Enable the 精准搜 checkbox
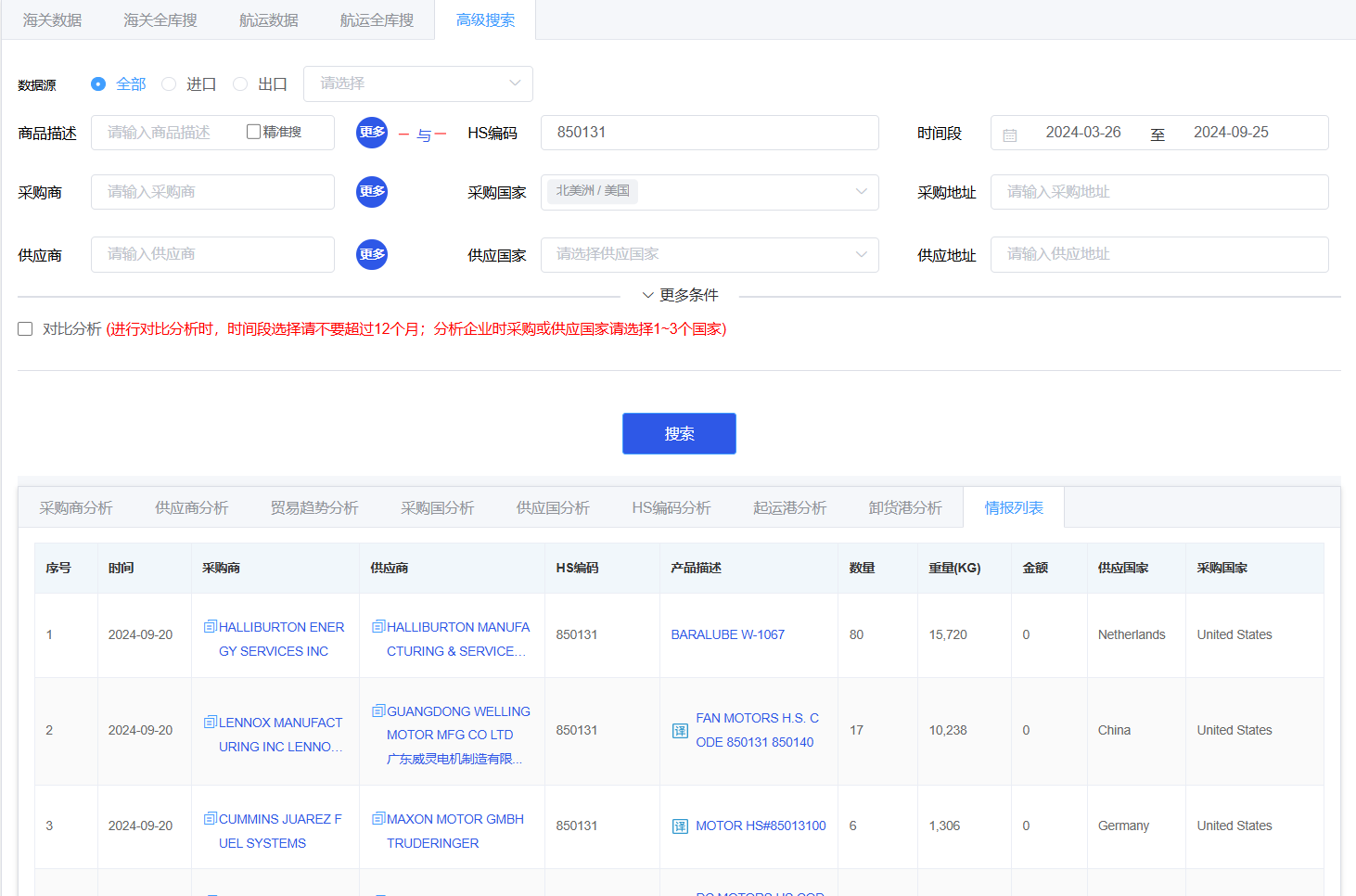The height and width of the screenshot is (896, 1356). coord(253,132)
